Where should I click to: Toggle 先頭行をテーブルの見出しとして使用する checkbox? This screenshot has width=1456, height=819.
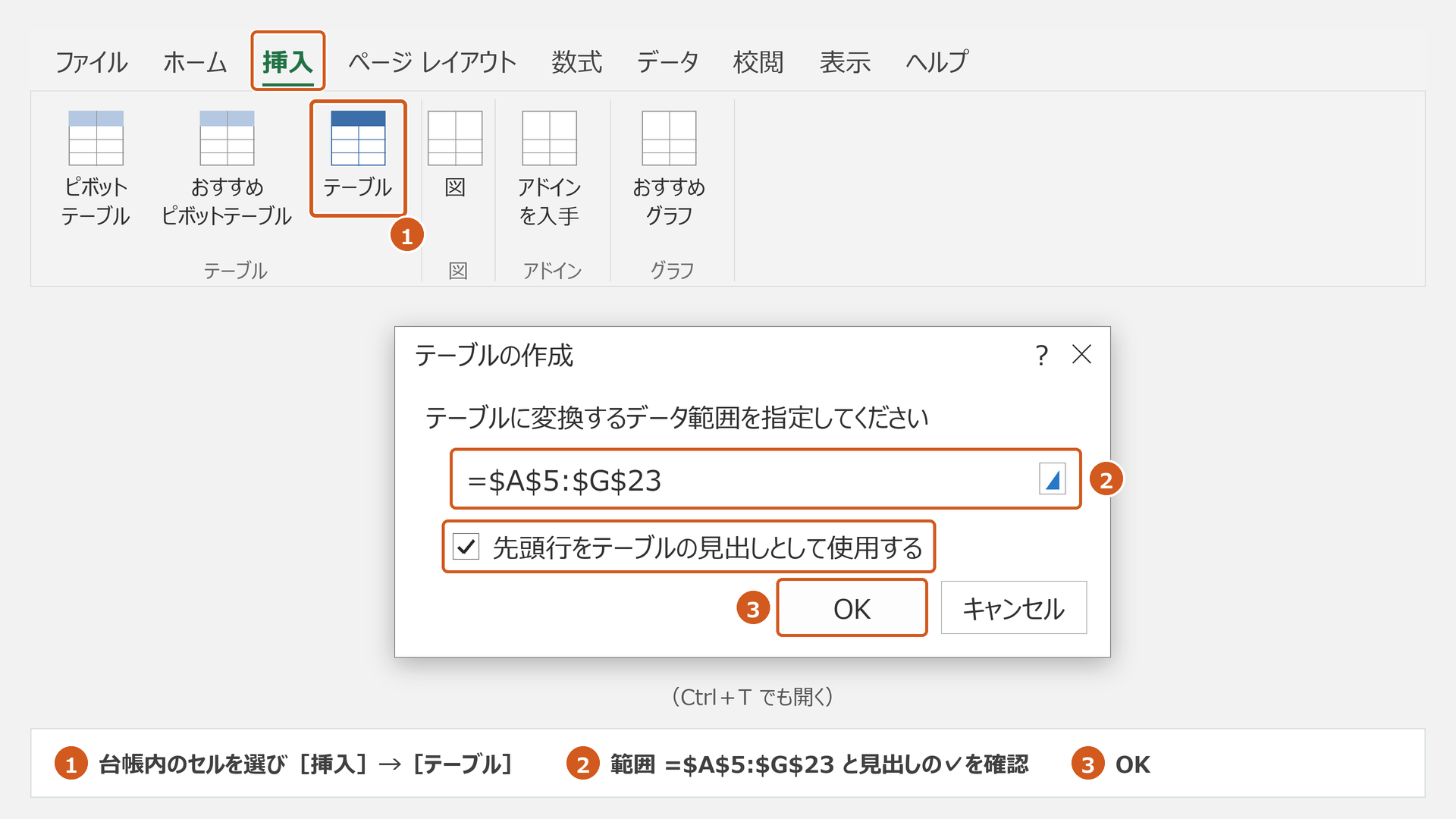click(466, 546)
